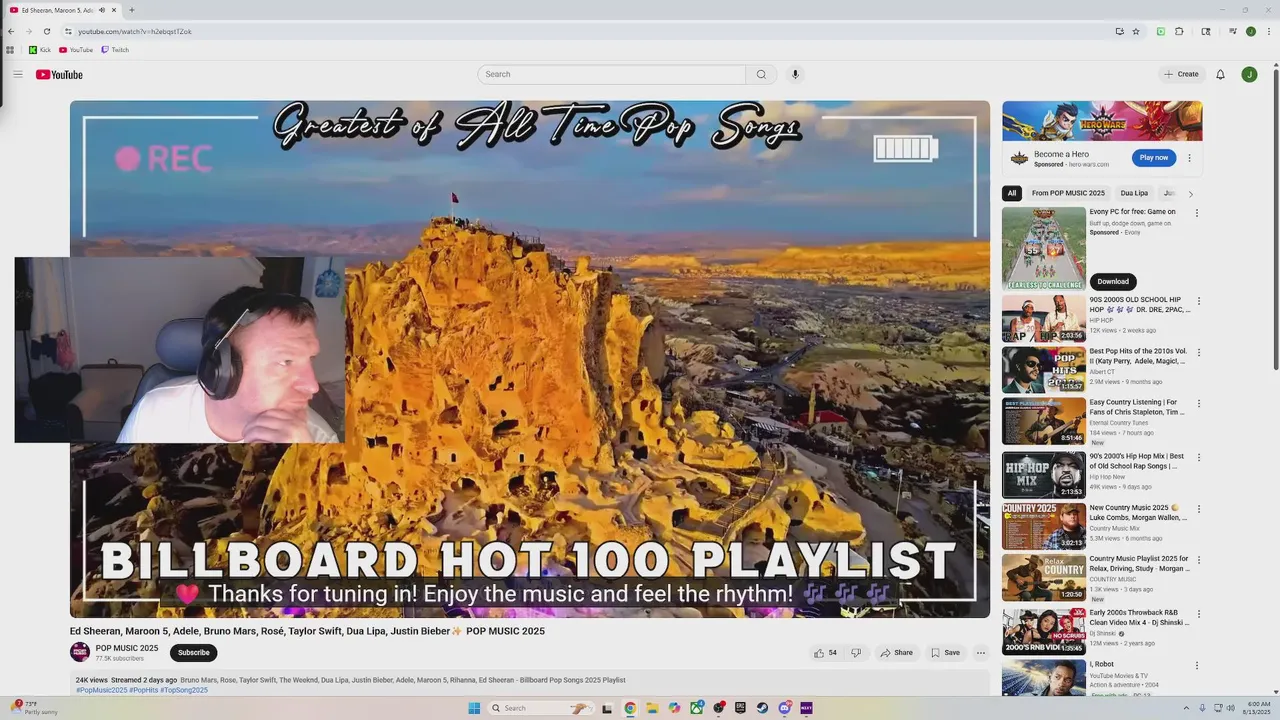This screenshot has height=720, width=1280.
Task: Click the search magnifier button
Action: 761,74
